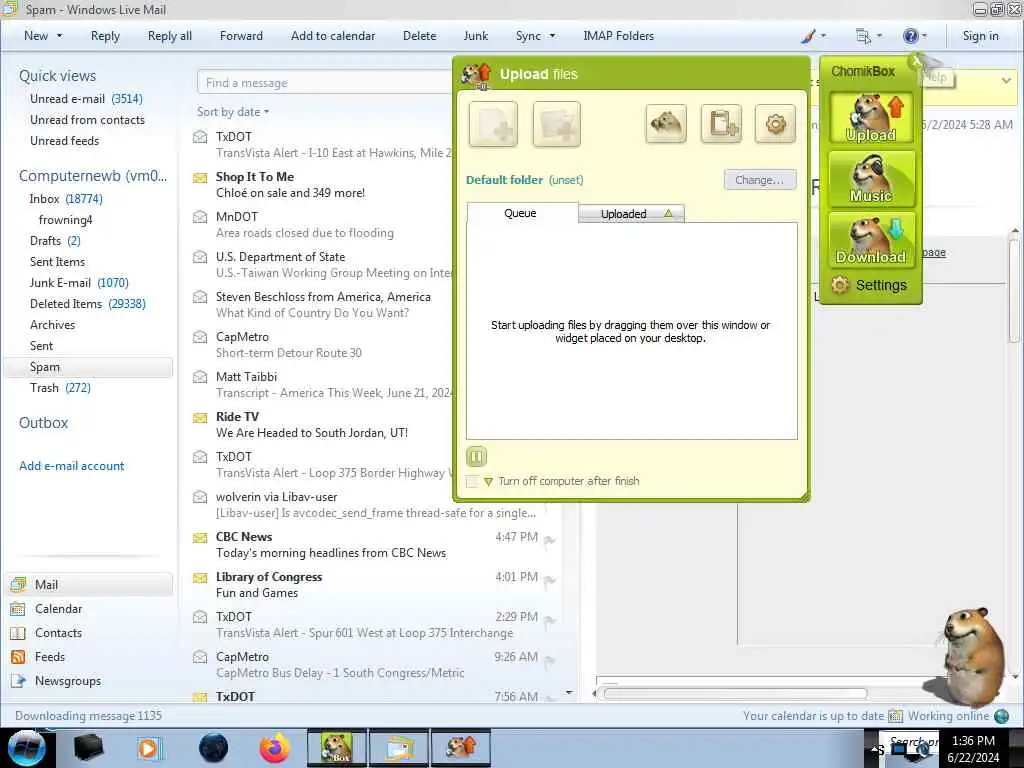1024x768 pixels.
Task: Click Forward in the toolbar
Action: pos(241,36)
